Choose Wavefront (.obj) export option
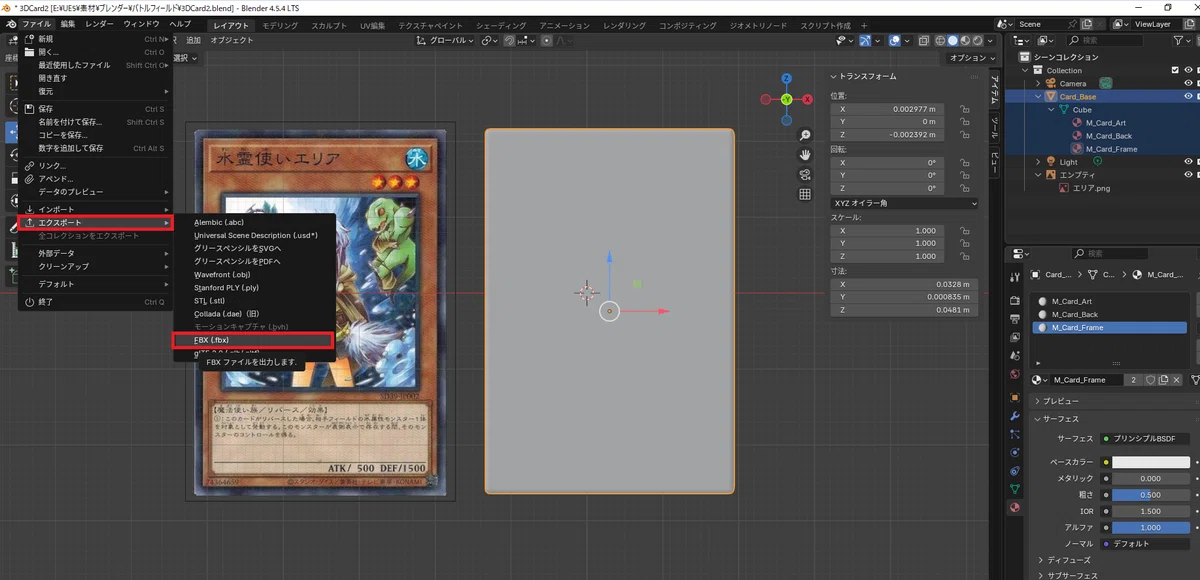 254,274
